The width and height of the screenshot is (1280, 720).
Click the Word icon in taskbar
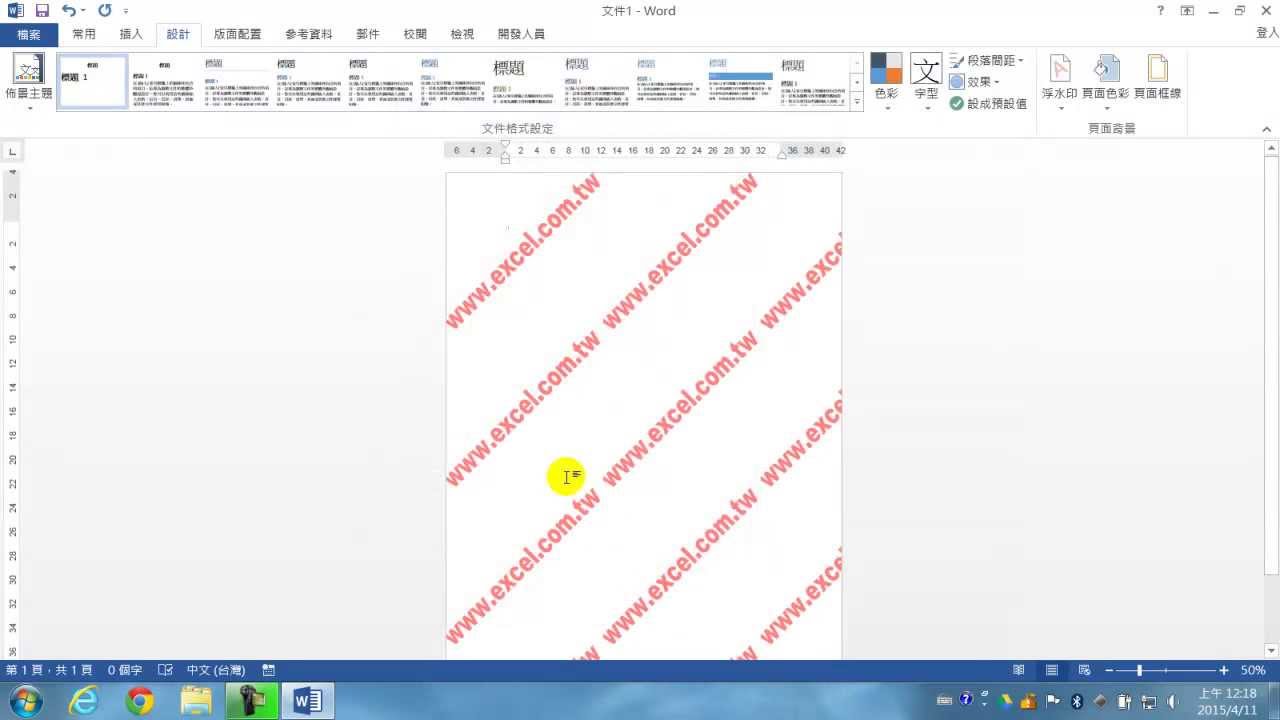308,701
